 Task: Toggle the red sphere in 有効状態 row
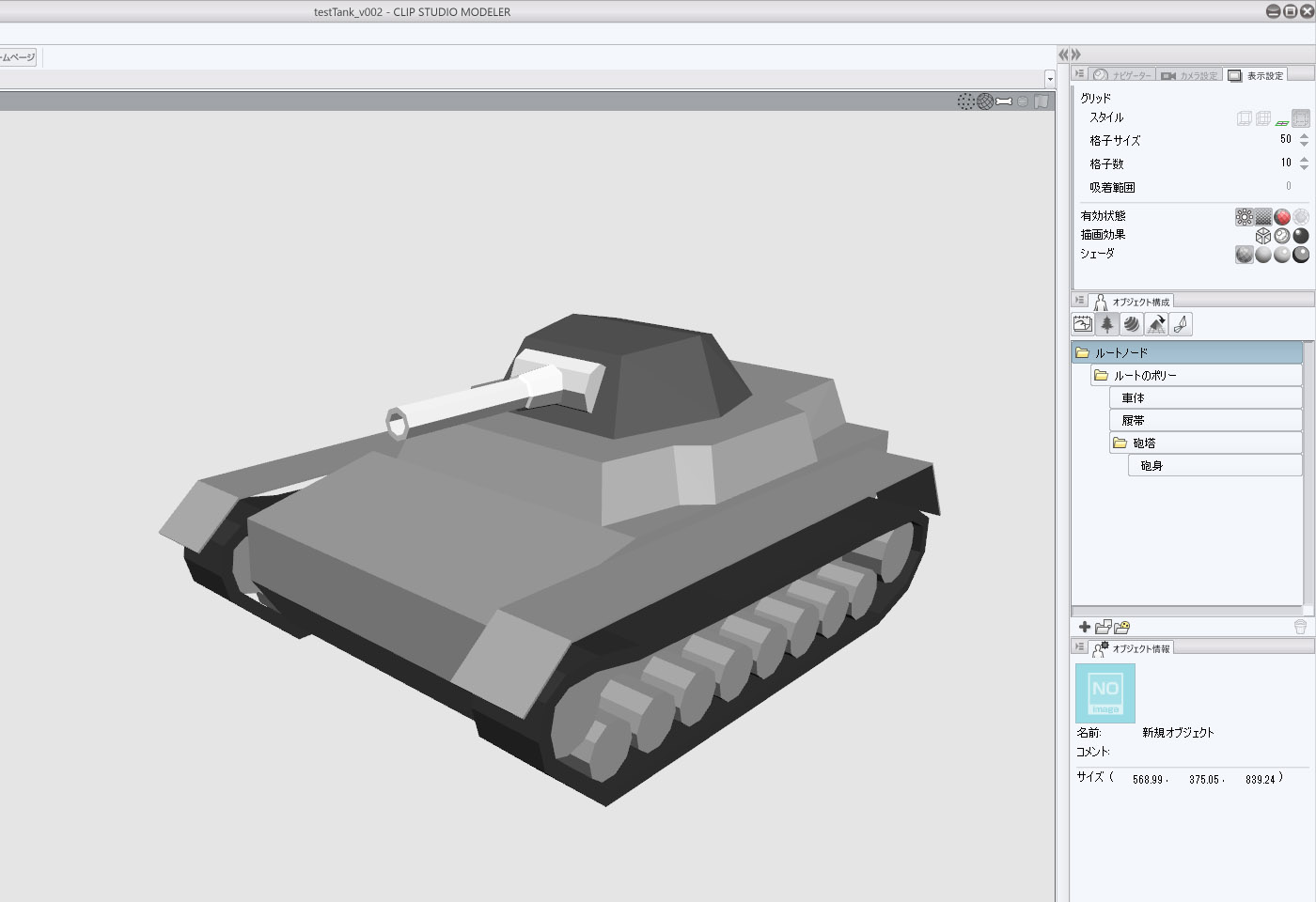(1282, 217)
